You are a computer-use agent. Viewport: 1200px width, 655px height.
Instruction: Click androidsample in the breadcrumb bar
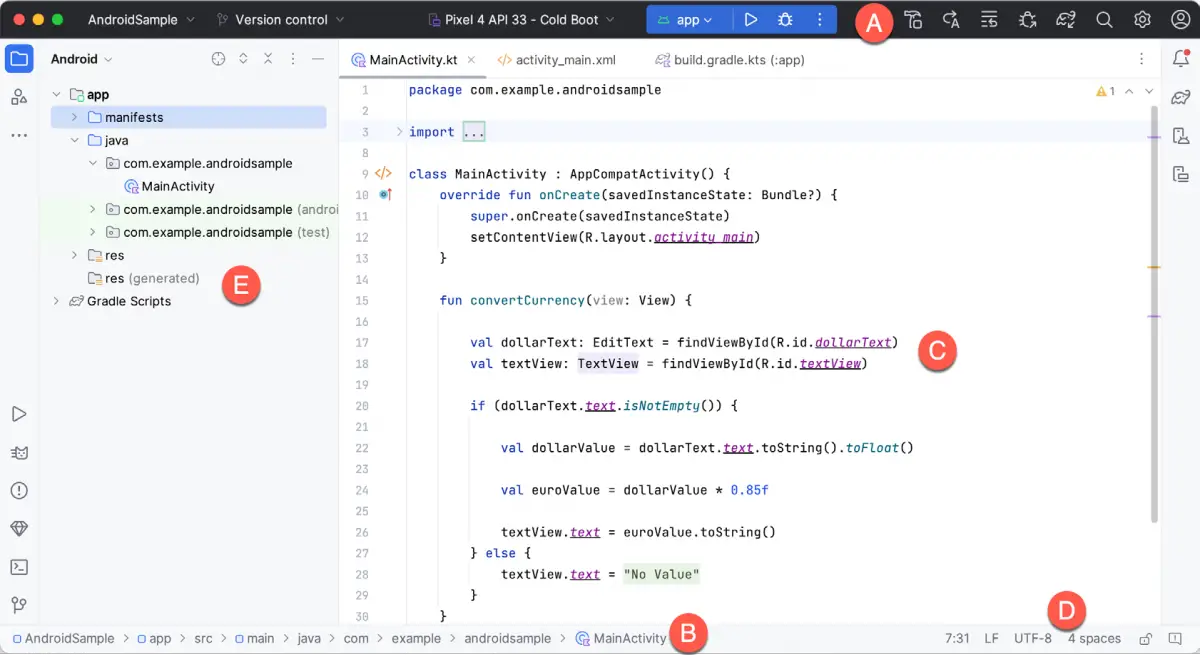point(509,638)
